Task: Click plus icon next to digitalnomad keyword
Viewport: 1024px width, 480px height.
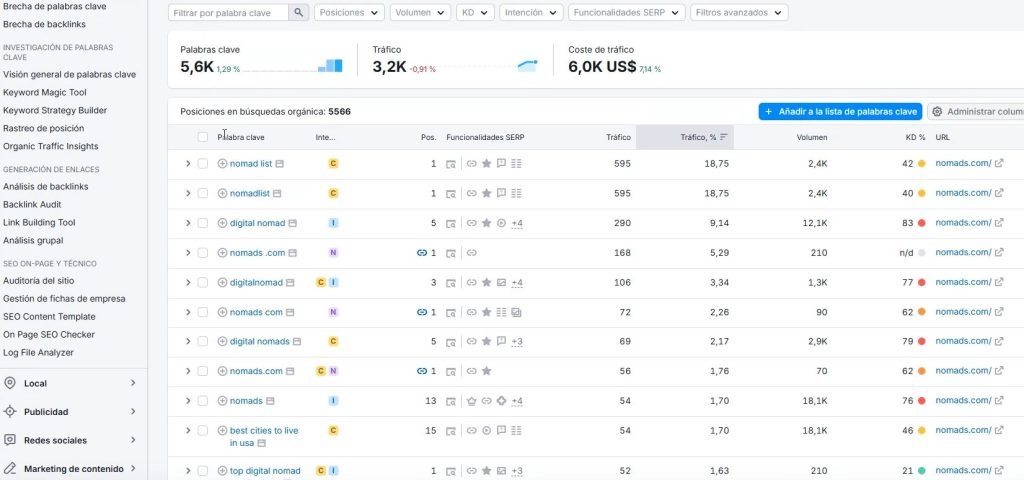Action: coord(222,282)
